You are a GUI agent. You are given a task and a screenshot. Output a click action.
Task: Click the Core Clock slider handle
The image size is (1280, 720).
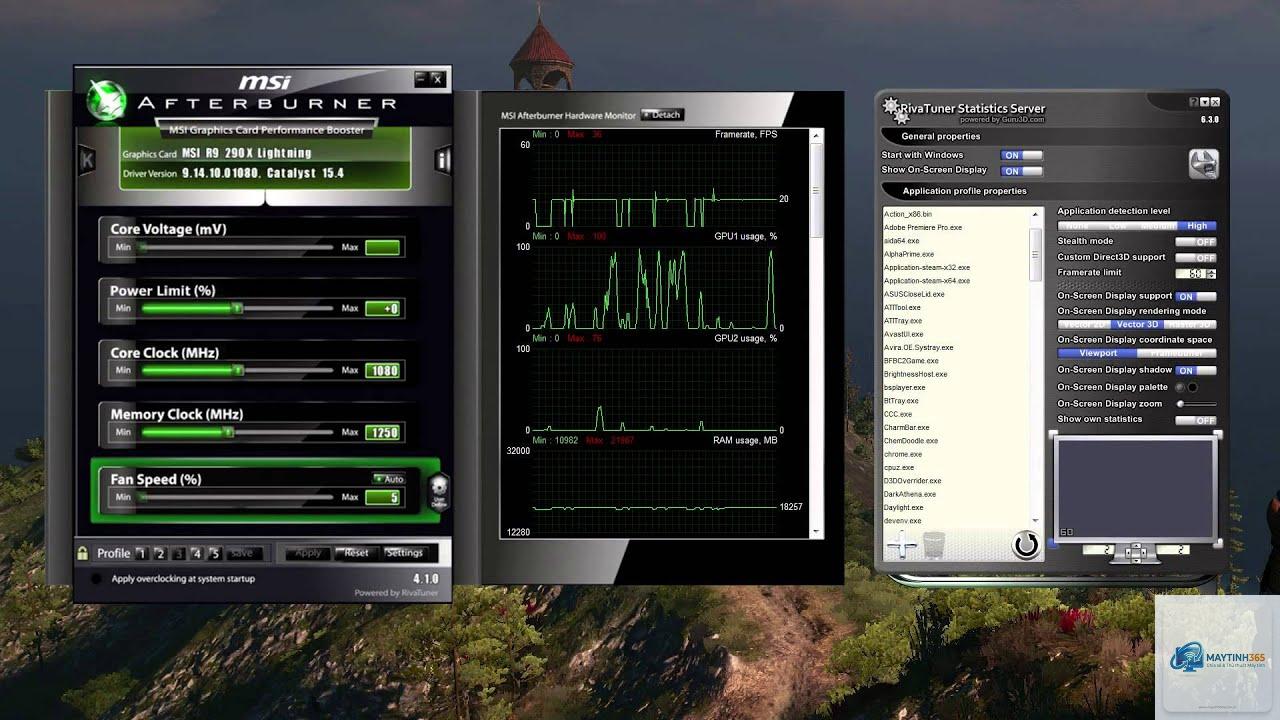(238, 371)
